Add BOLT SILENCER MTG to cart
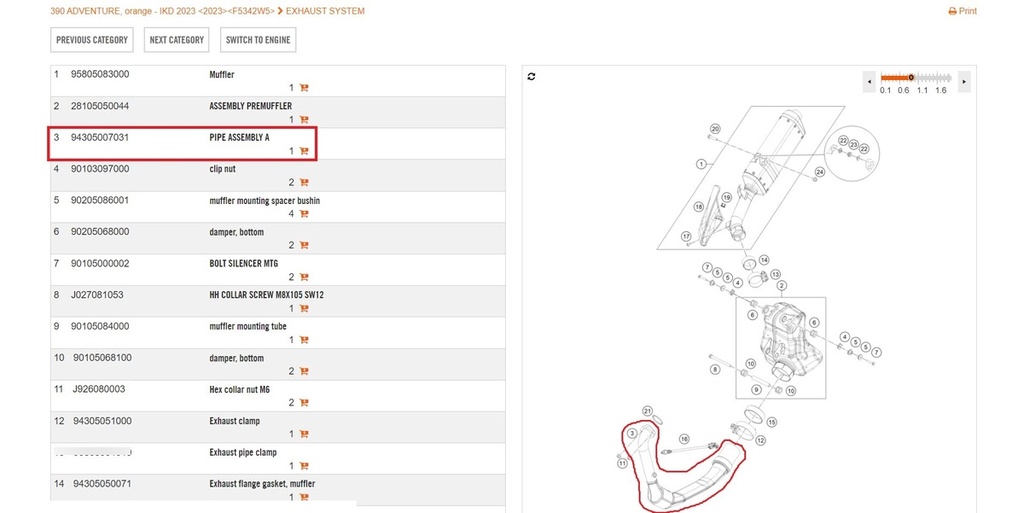 click(x=304, y=277)
